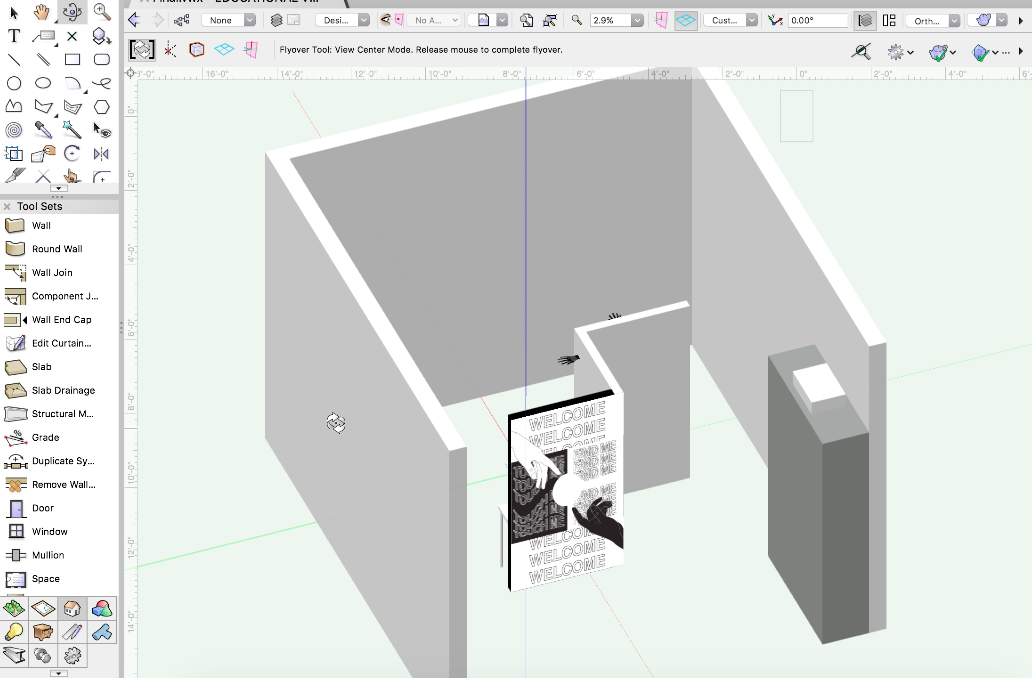Select the Double Line tool
This screenshot has width=1032, height=678.
click(x=43, y=59)
